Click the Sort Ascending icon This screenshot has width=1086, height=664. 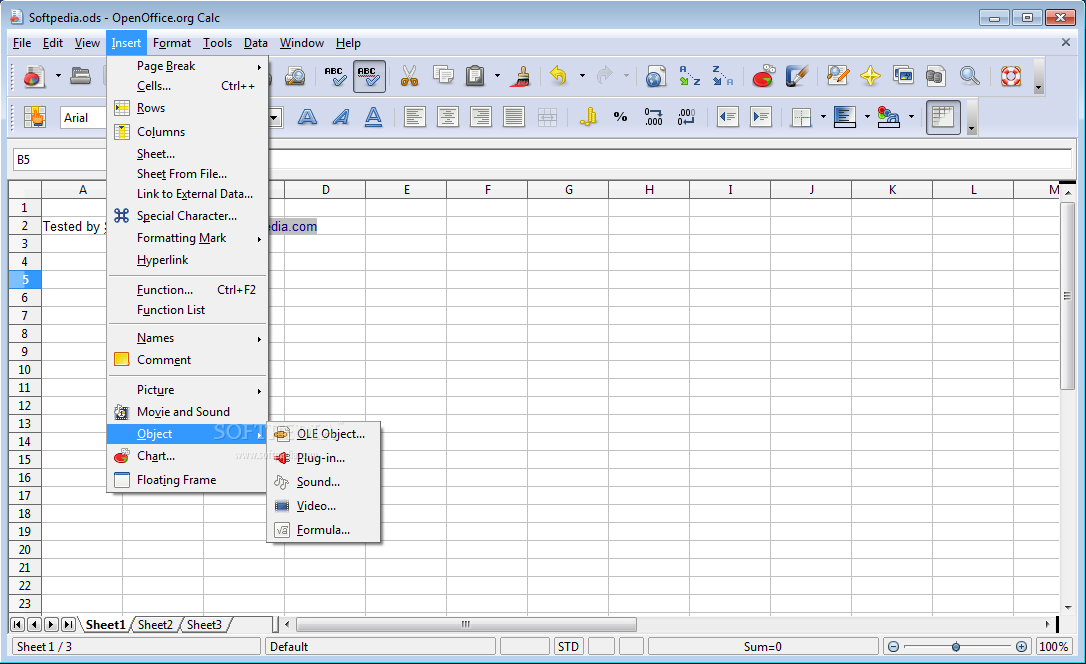pos(689,75)
